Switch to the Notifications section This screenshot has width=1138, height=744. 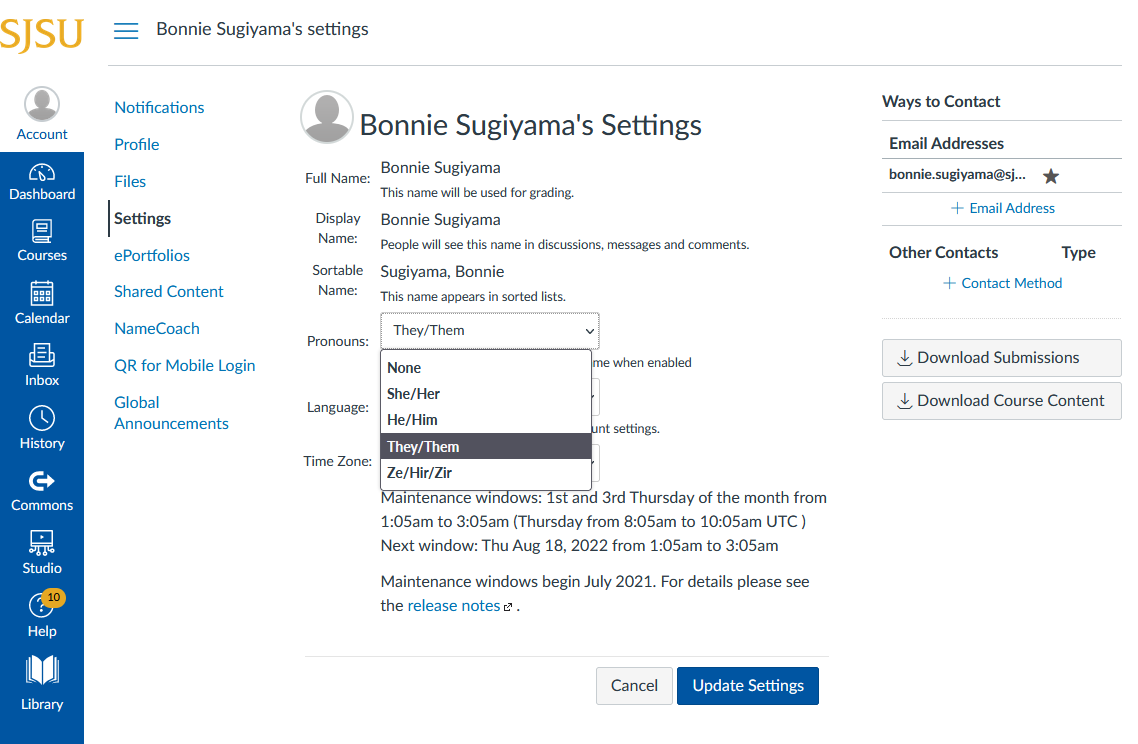click(159, 107)
